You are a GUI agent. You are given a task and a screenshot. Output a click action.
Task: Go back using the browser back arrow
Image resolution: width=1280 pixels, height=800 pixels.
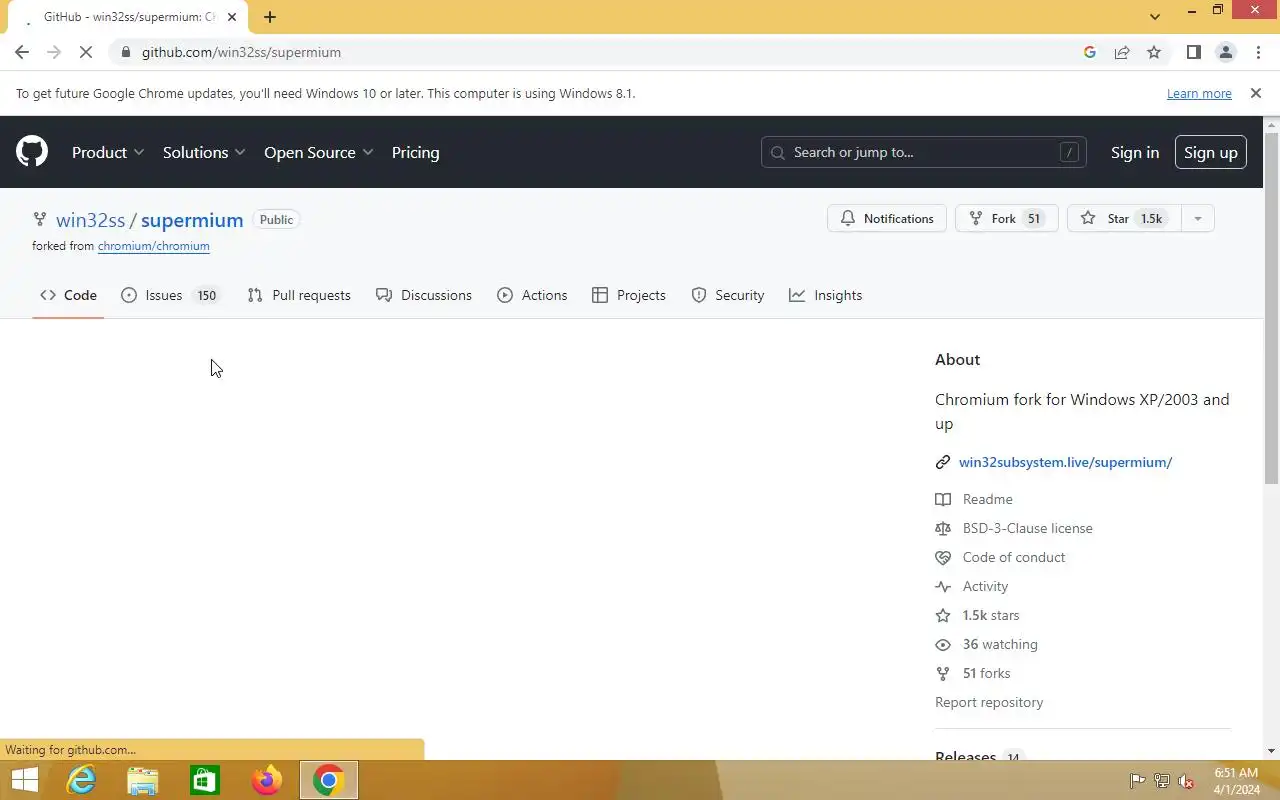click(x=22, y=52)
